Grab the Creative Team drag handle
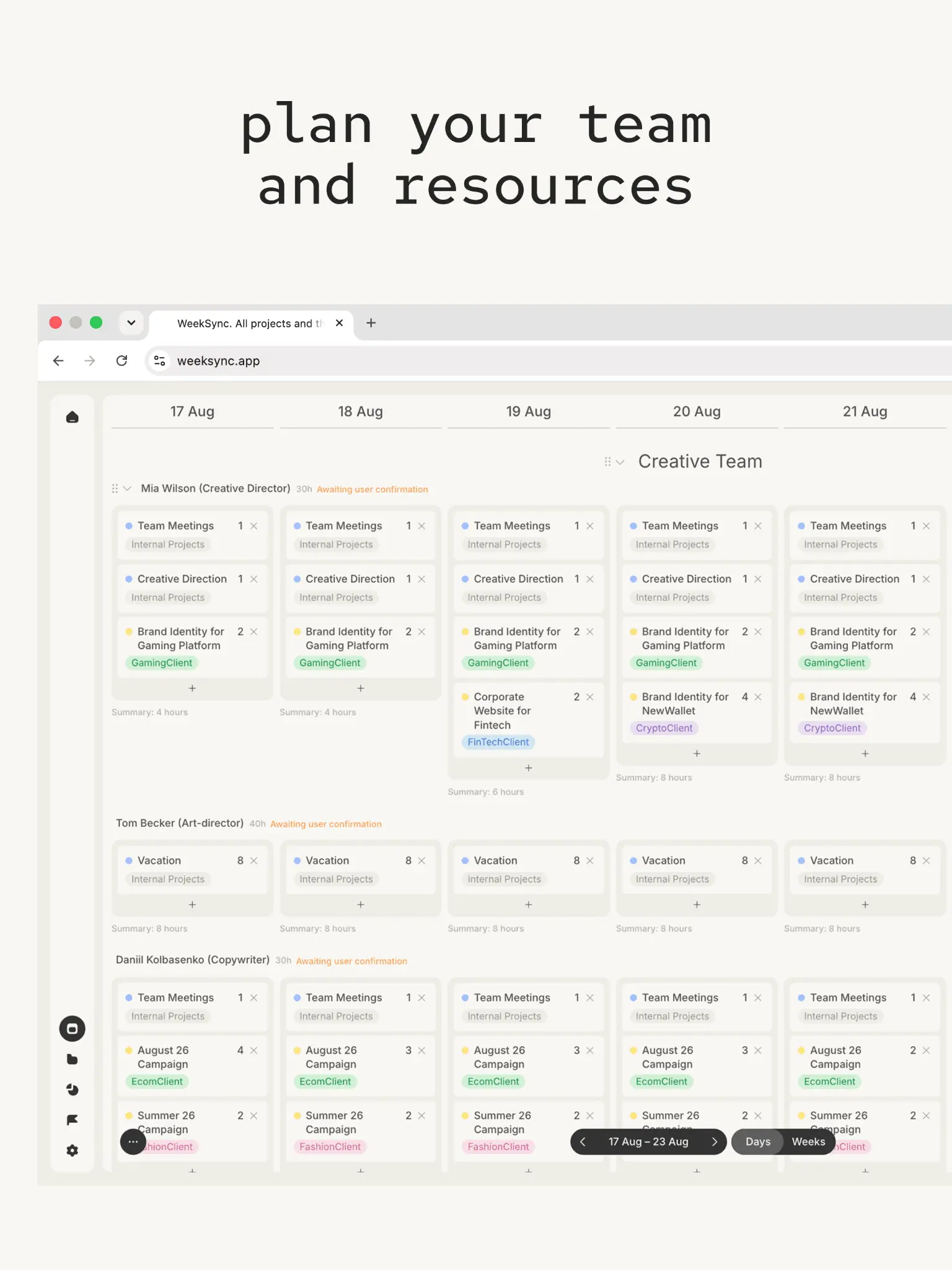 click(x=607, y=462)
